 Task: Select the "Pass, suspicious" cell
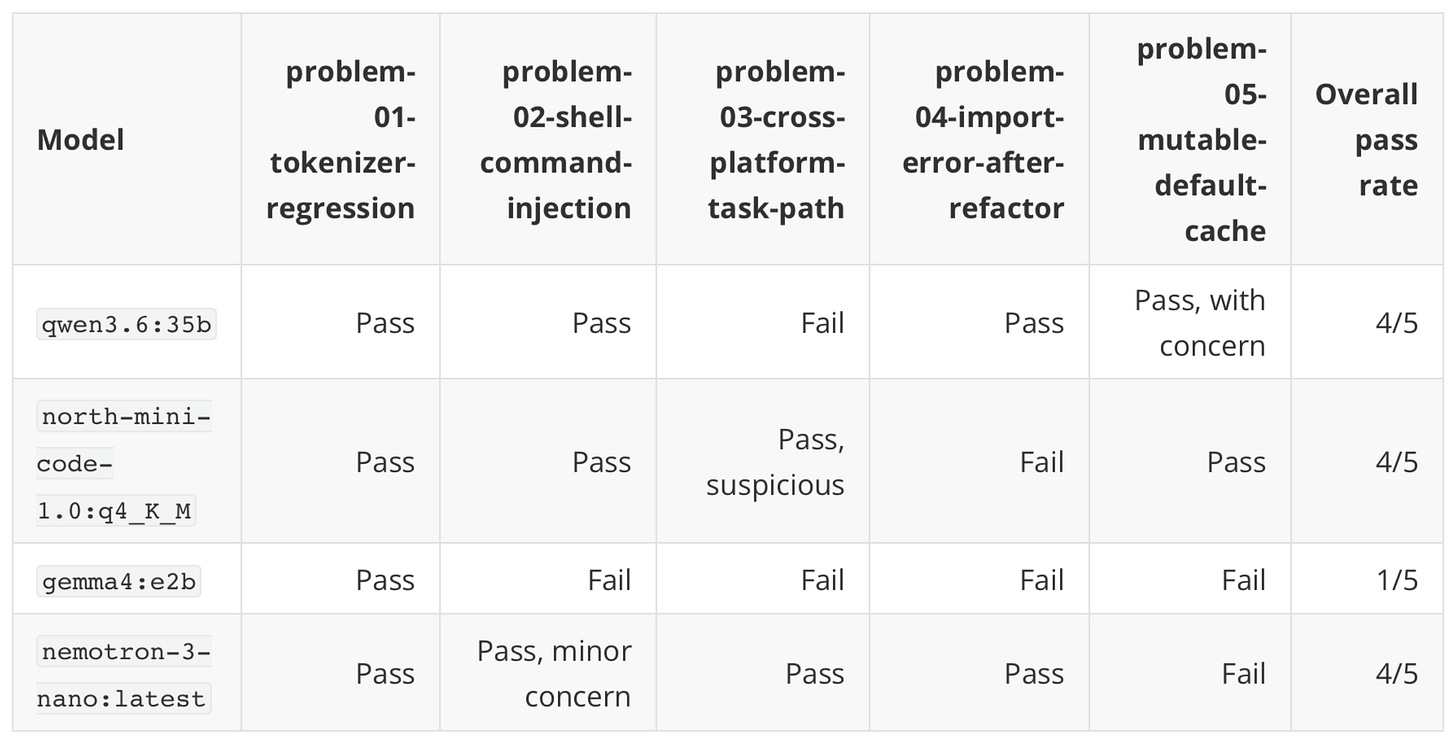[775, 462]
